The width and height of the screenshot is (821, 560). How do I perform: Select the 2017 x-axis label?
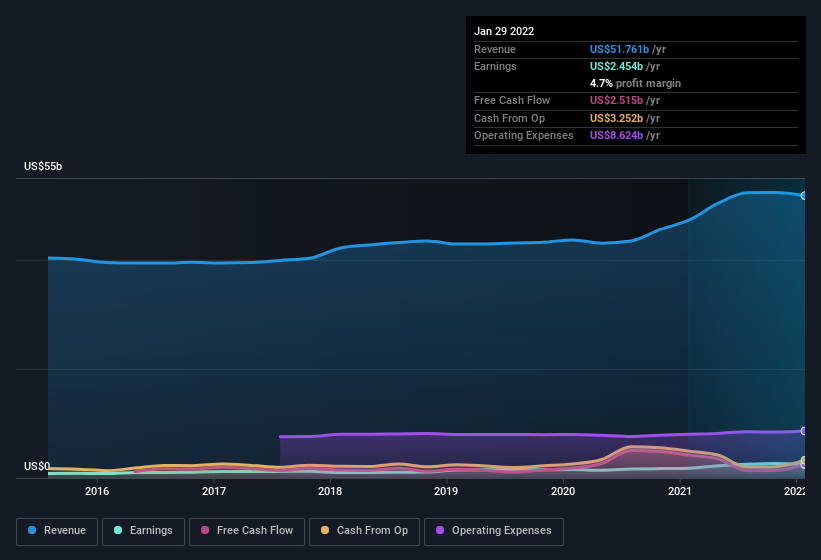point(214,491)
